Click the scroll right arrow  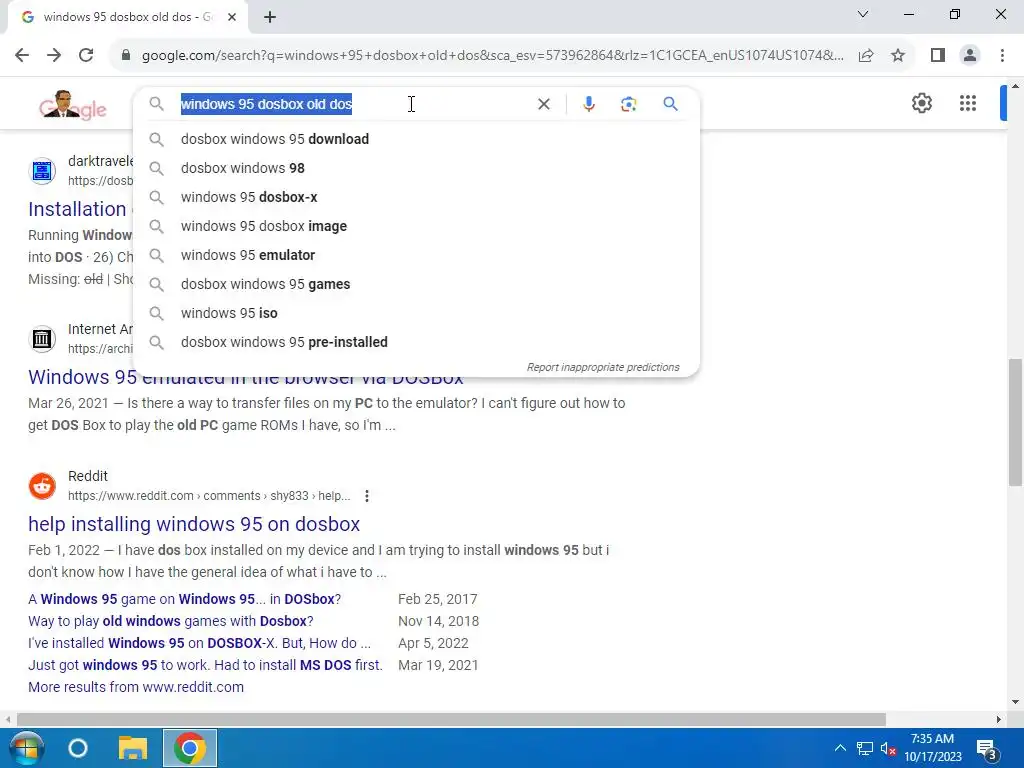click(999, 719)
